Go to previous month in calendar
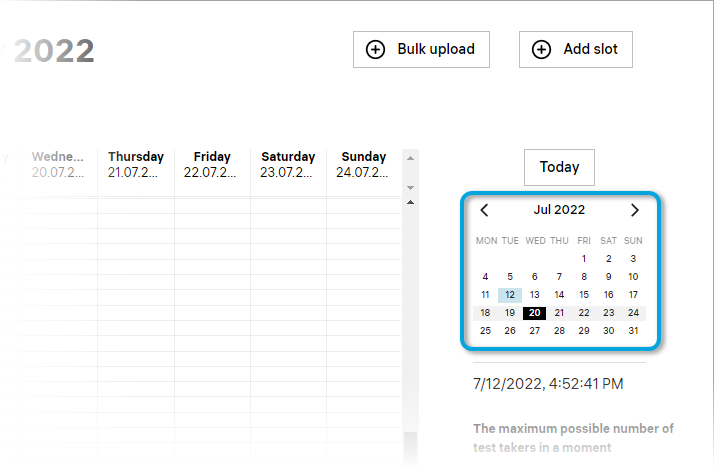This screenshot has height=469, width=714. 485,210
